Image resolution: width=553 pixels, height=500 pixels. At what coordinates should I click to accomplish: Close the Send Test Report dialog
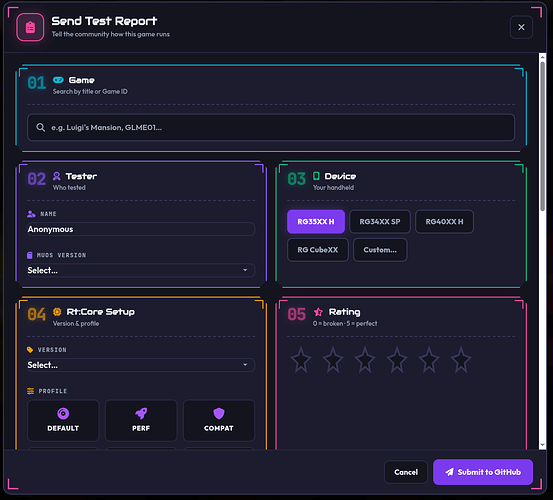pyautogui.click(x=521, y=27)
